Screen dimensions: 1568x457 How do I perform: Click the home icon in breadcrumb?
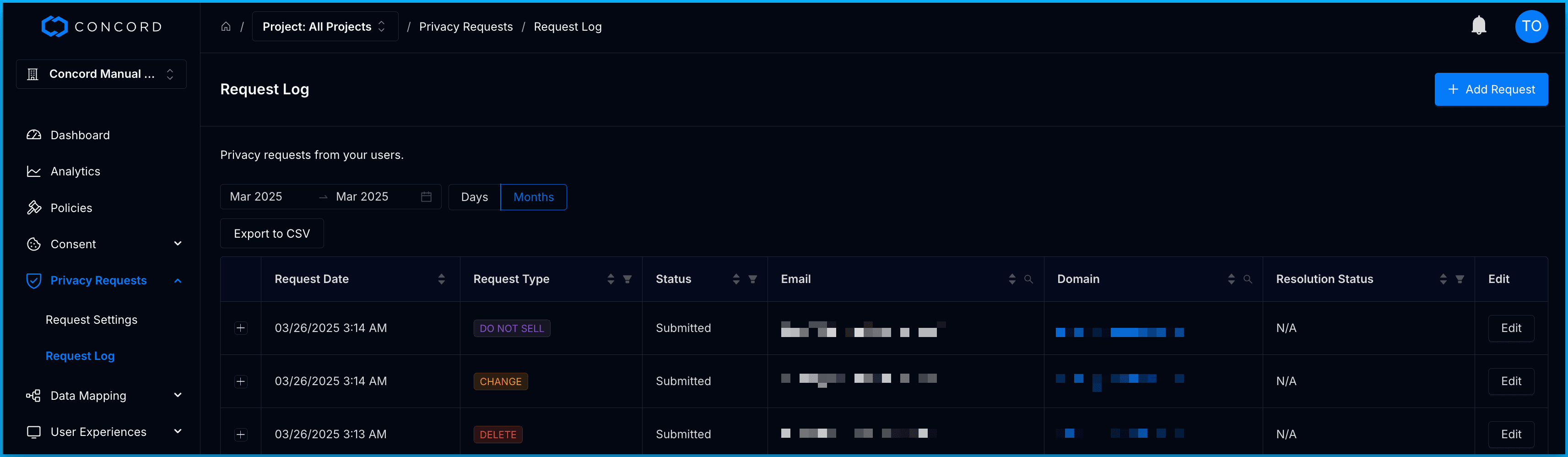(226, 27)
